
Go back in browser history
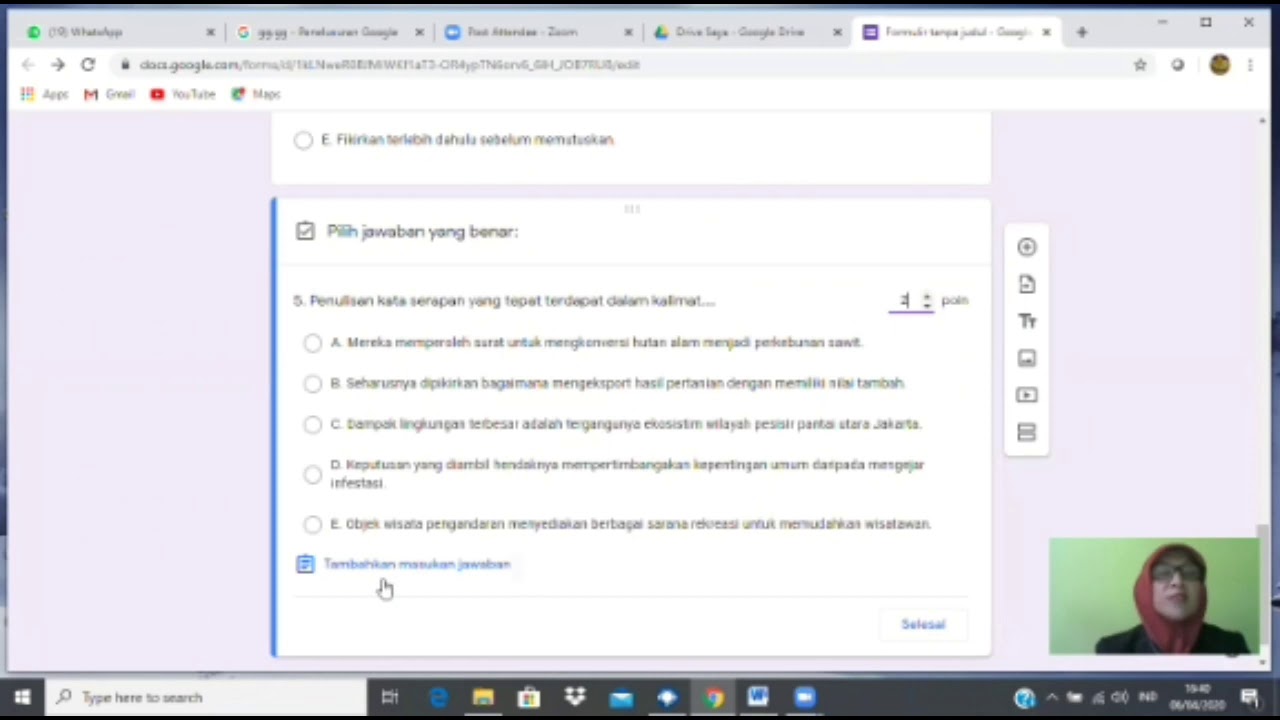(x=28, y=64)
